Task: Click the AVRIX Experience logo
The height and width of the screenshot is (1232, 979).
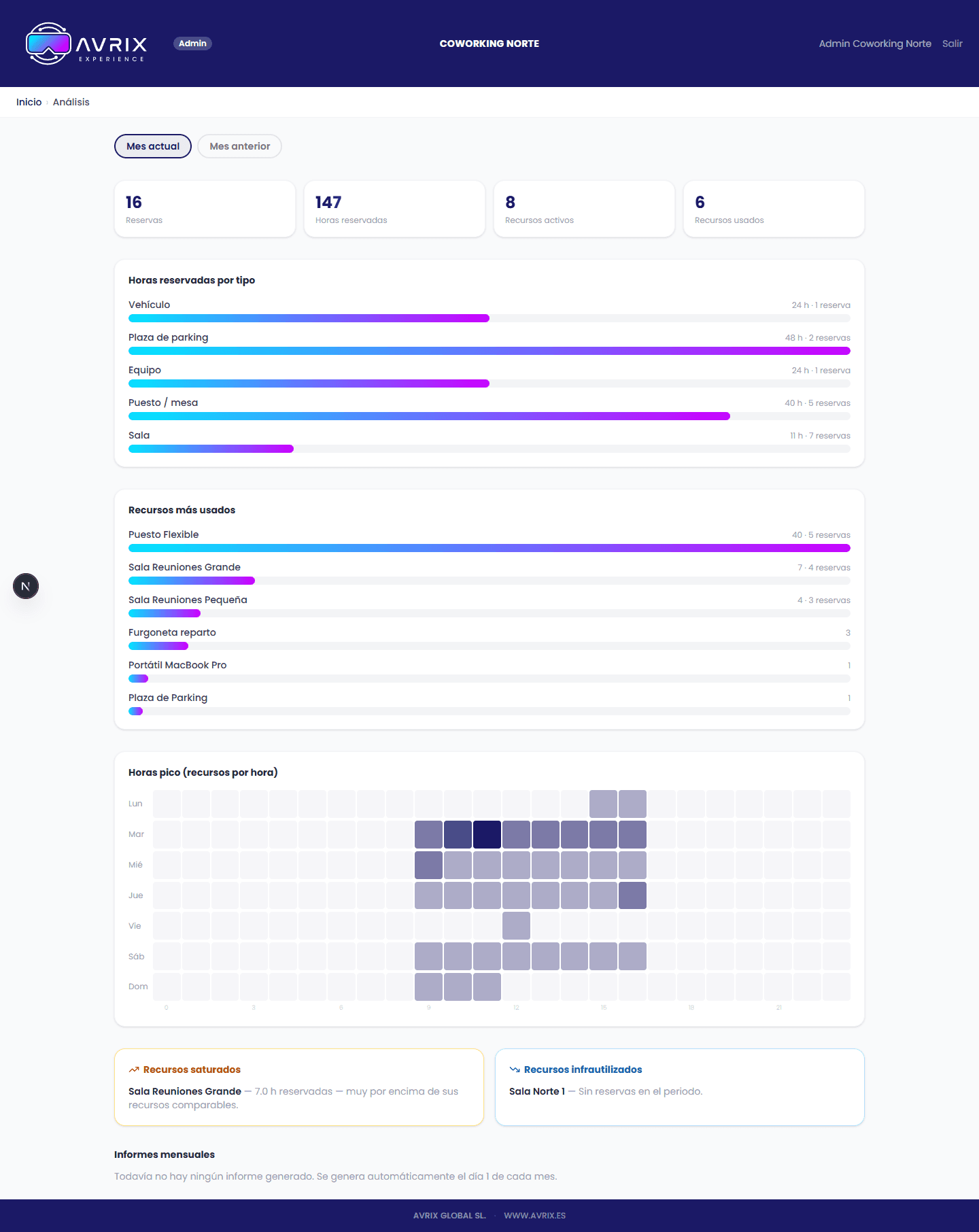Action: [x=86, y=44]
